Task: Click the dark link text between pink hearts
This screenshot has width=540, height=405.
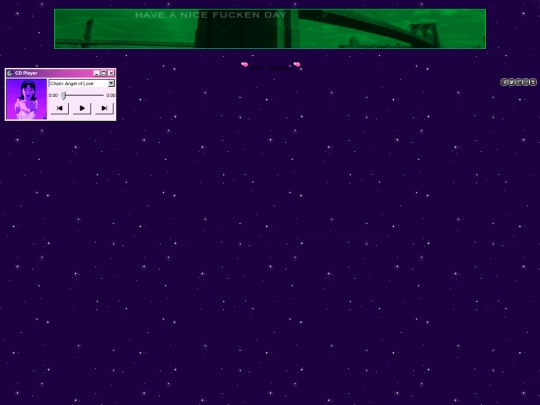Action: [270, 68]
